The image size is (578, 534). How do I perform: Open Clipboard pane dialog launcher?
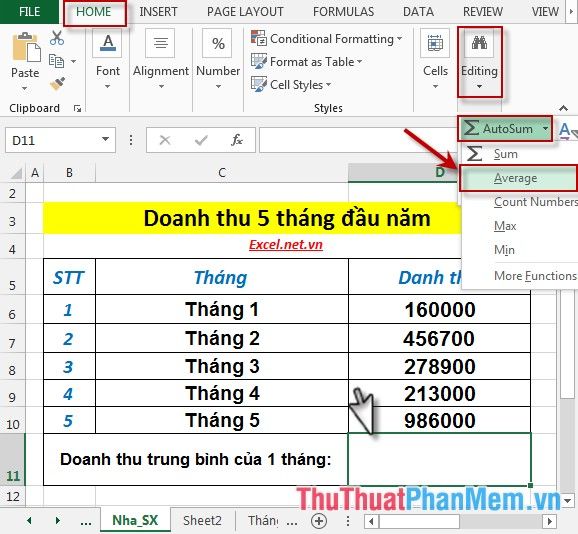[x=77, y=108]
